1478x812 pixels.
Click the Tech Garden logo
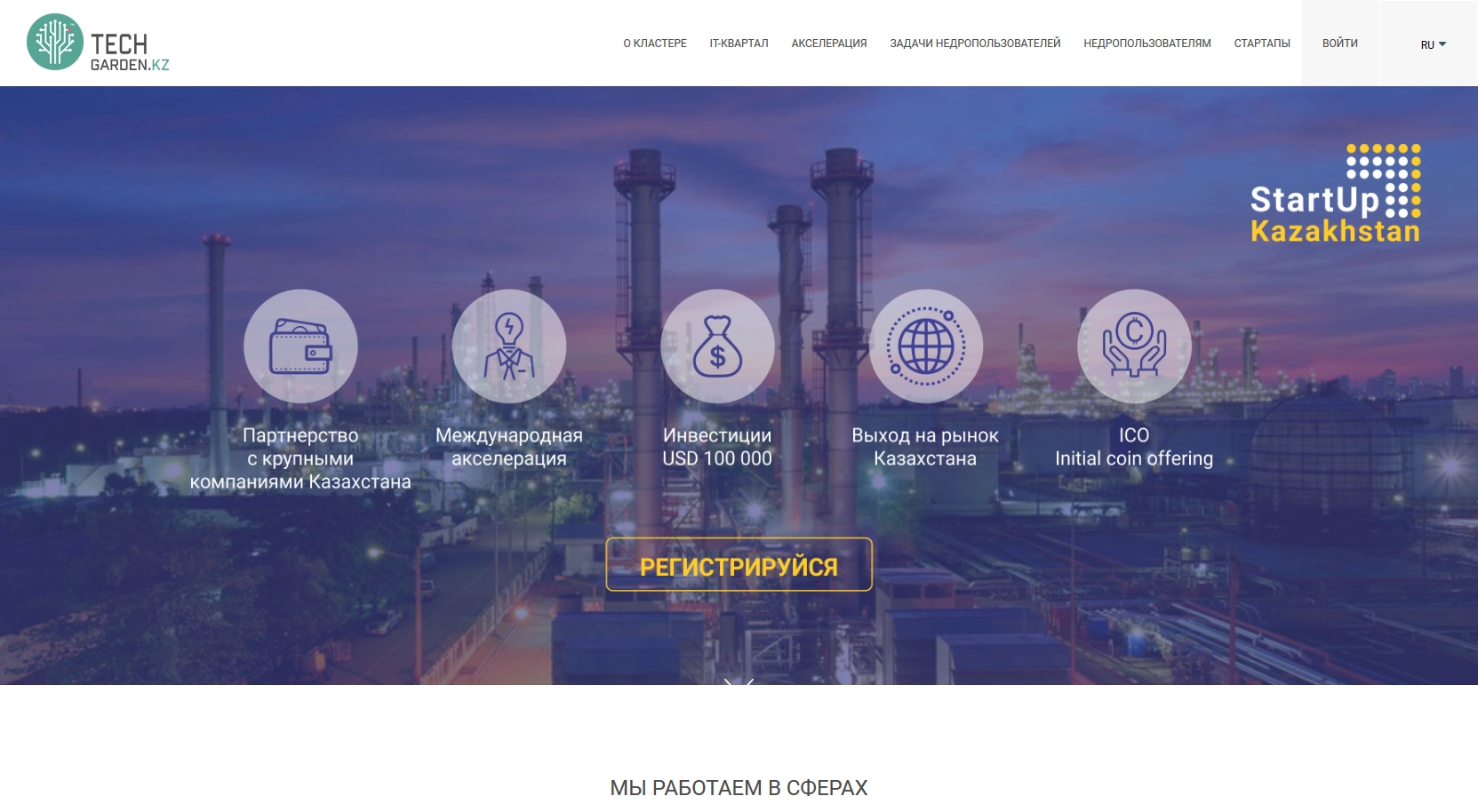[x=98, y=43]
